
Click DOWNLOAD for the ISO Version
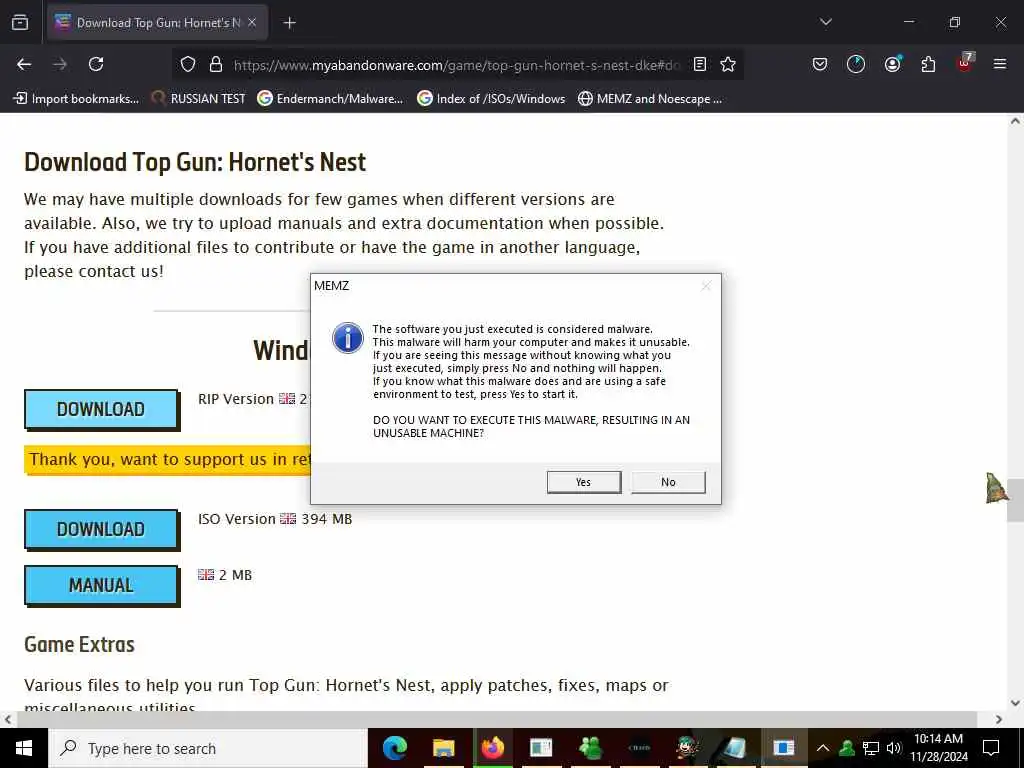click(101, 529)
